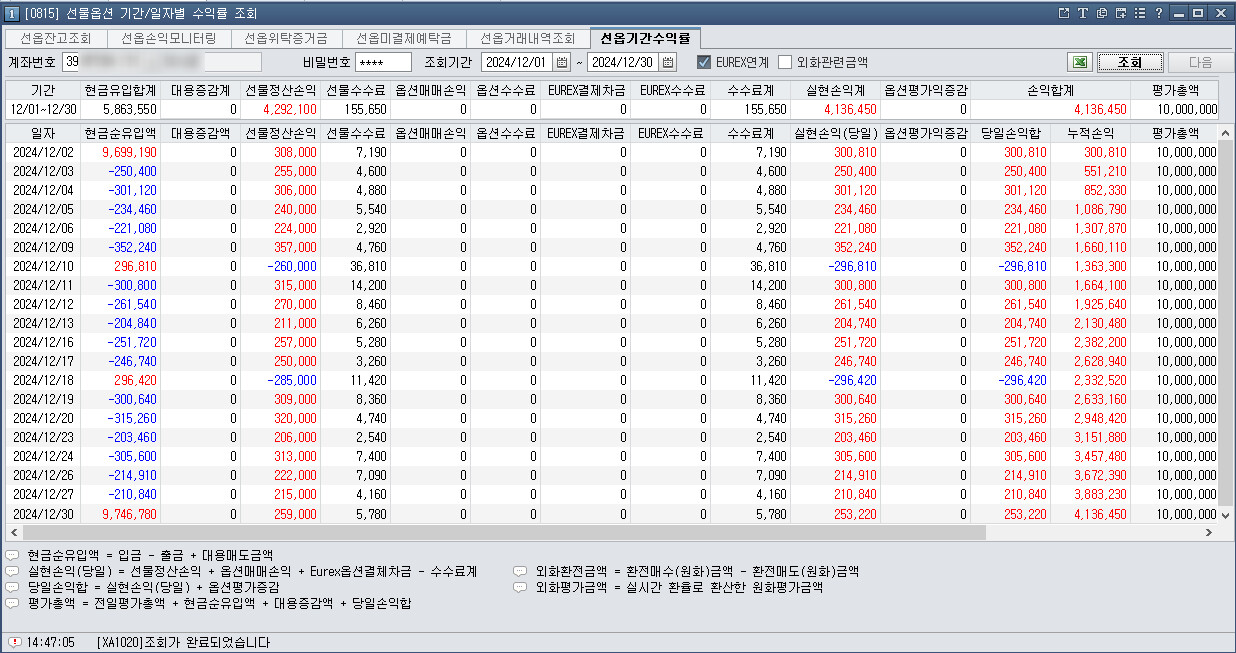Image resolution: width=1236 pixels, height=653 pixels.
Task: Click the note icon beside 현금순유입액 formula
Action: click(x=12, y=554)
